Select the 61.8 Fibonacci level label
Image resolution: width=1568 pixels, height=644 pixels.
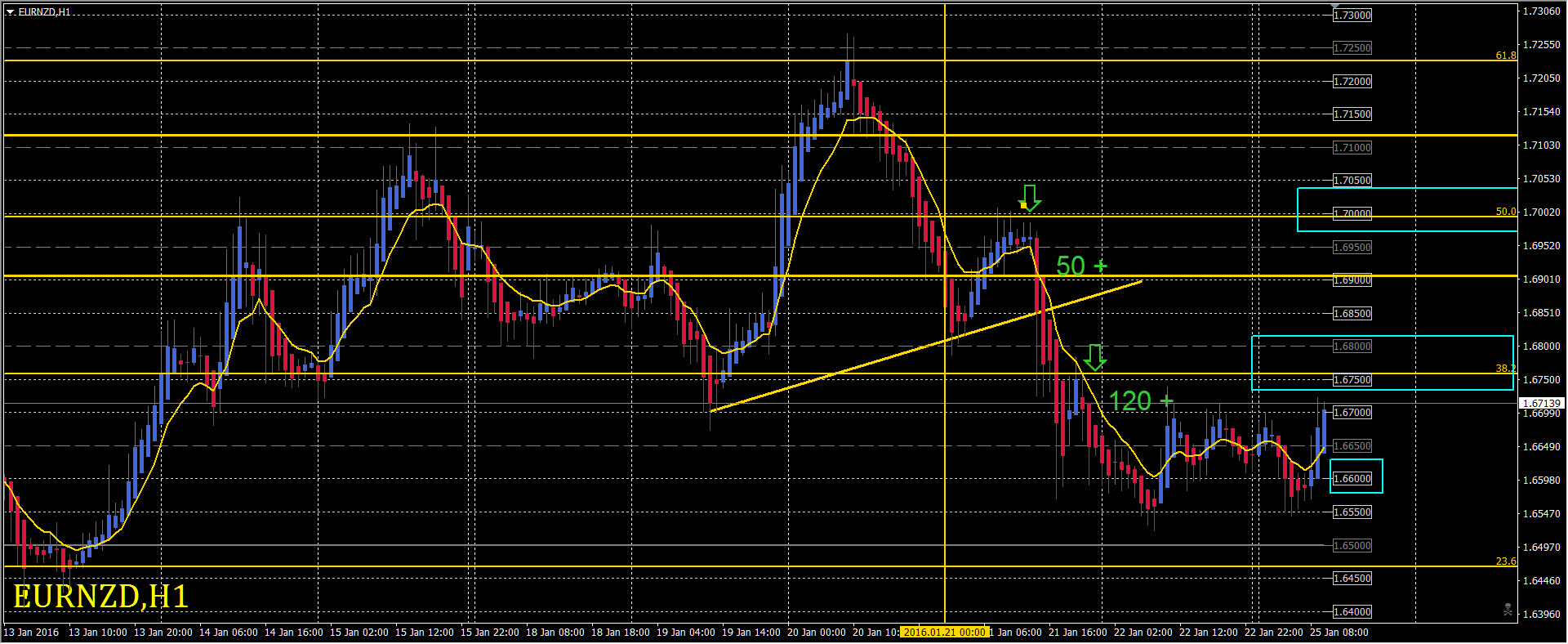click(1506, 56)
